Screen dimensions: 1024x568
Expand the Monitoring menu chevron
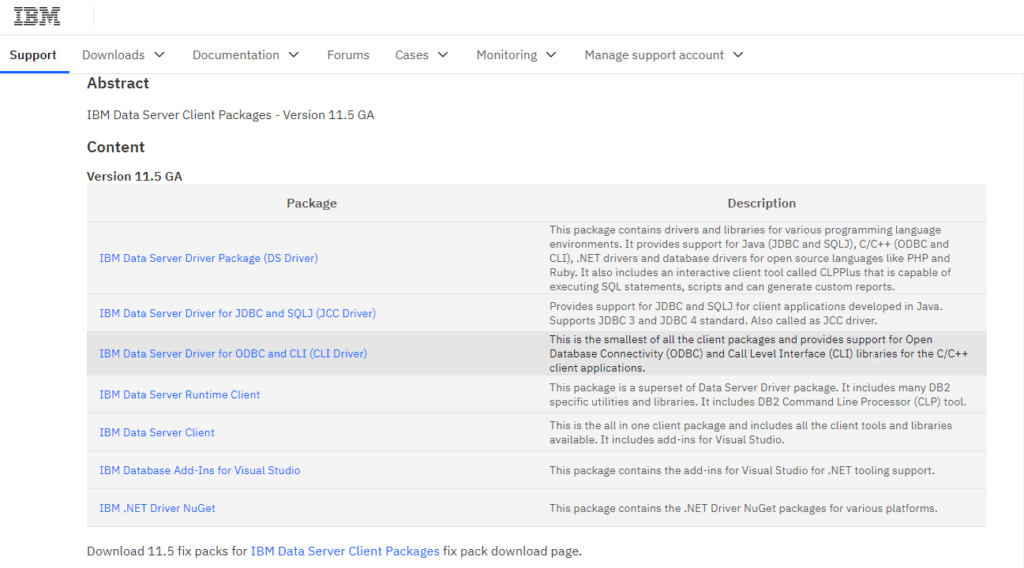(551, 55)
